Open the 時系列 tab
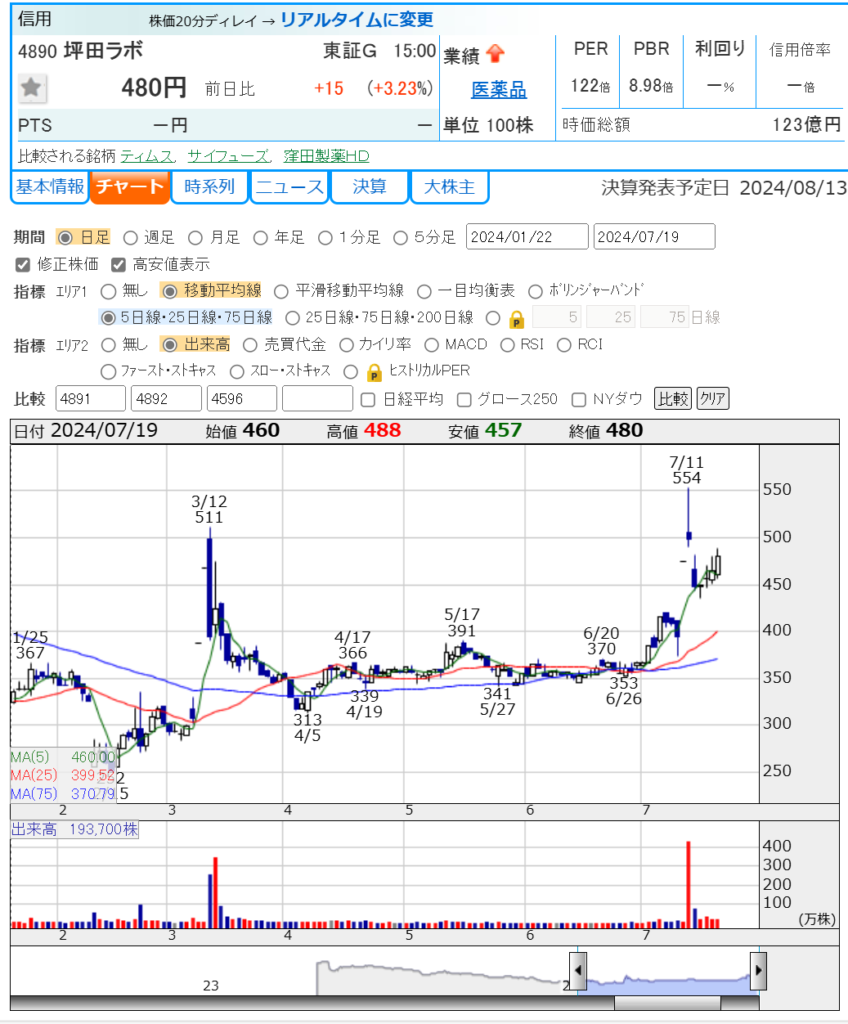The image size is (848, 1024). (x=209, y=187)
